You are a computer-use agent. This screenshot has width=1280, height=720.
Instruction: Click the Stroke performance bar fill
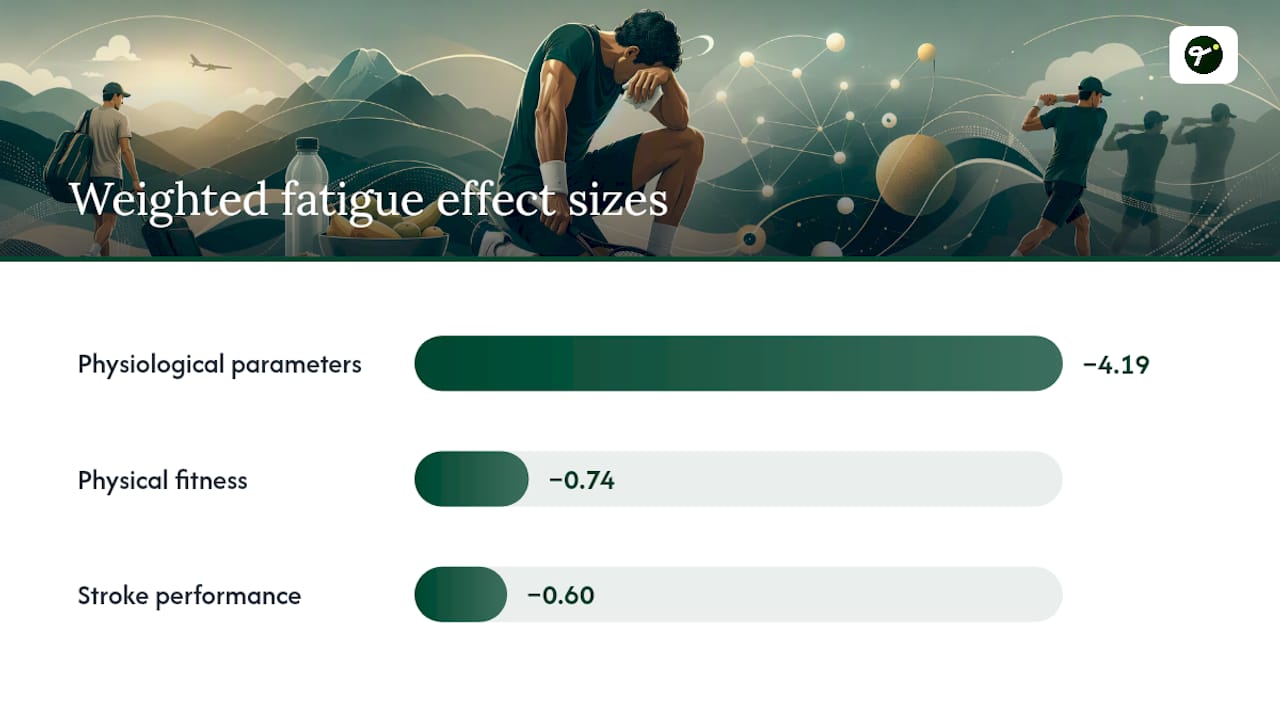461,595
